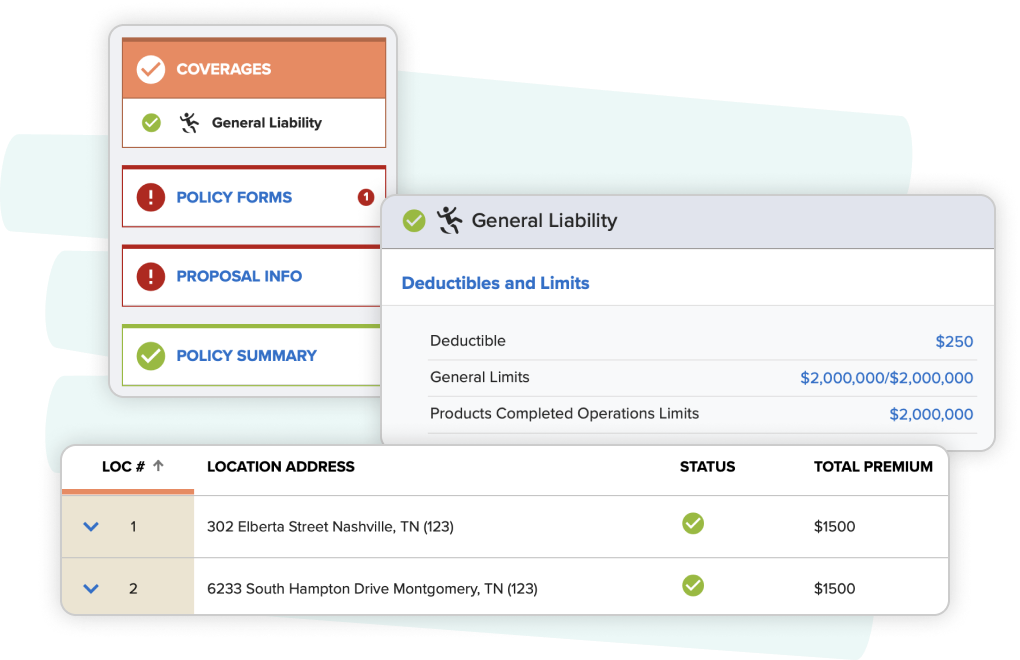Viewport: 1020px width, 660px height.
Task: Click the green check in General Liability panel header
Action: (x=414, y=220)
